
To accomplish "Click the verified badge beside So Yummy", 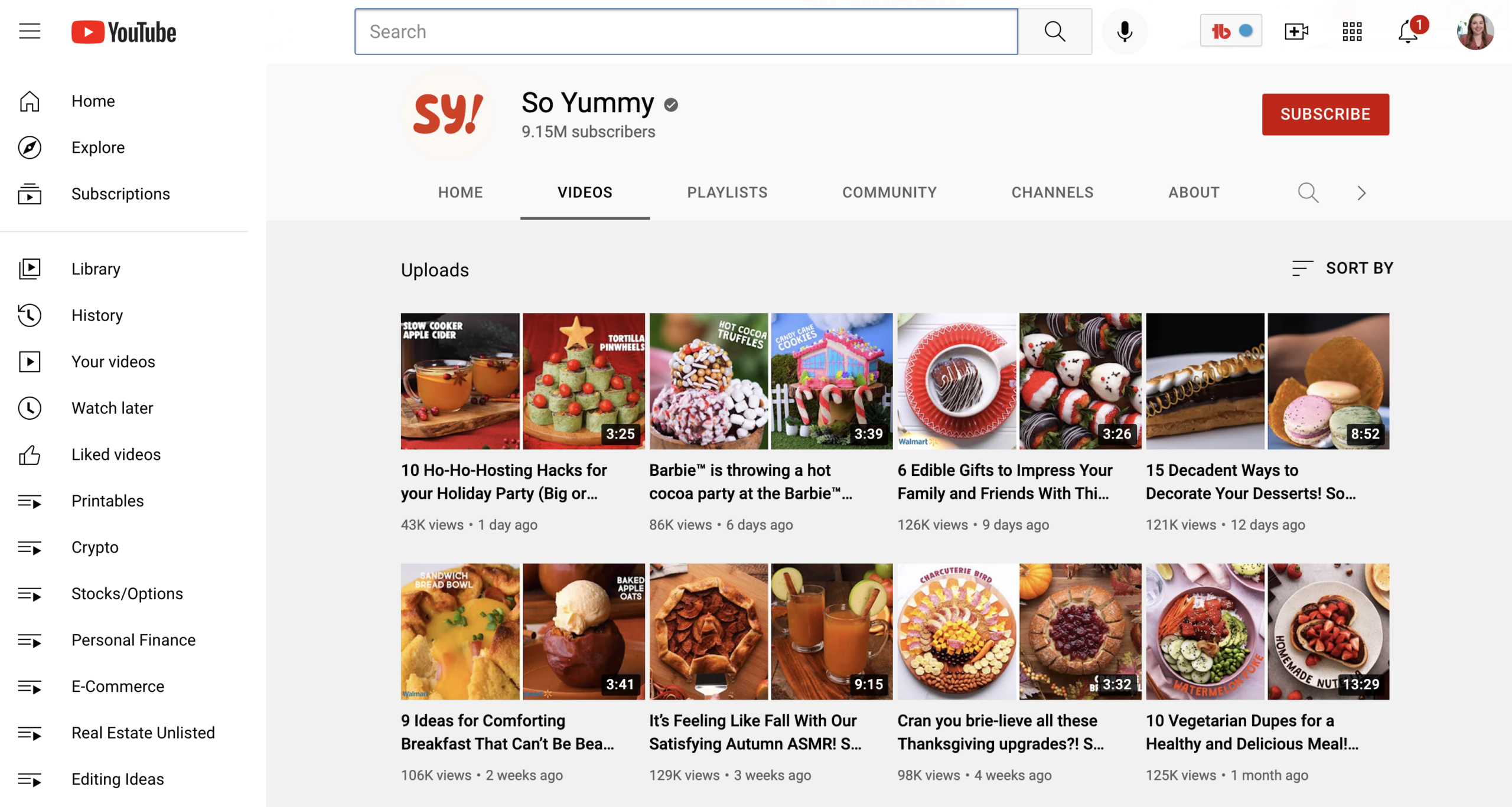I will [x=671, y=105].
